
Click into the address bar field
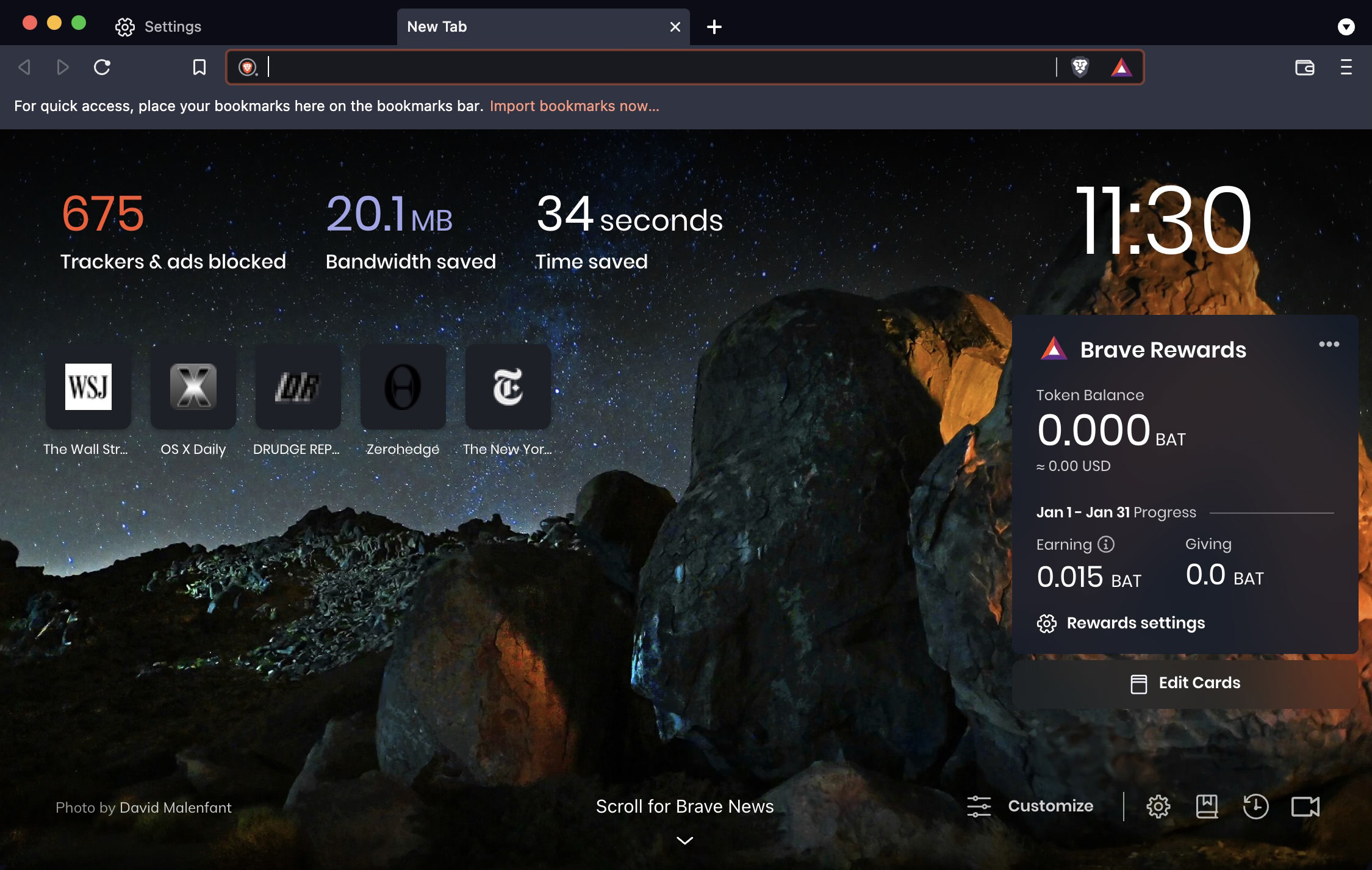tap(659, 67)
